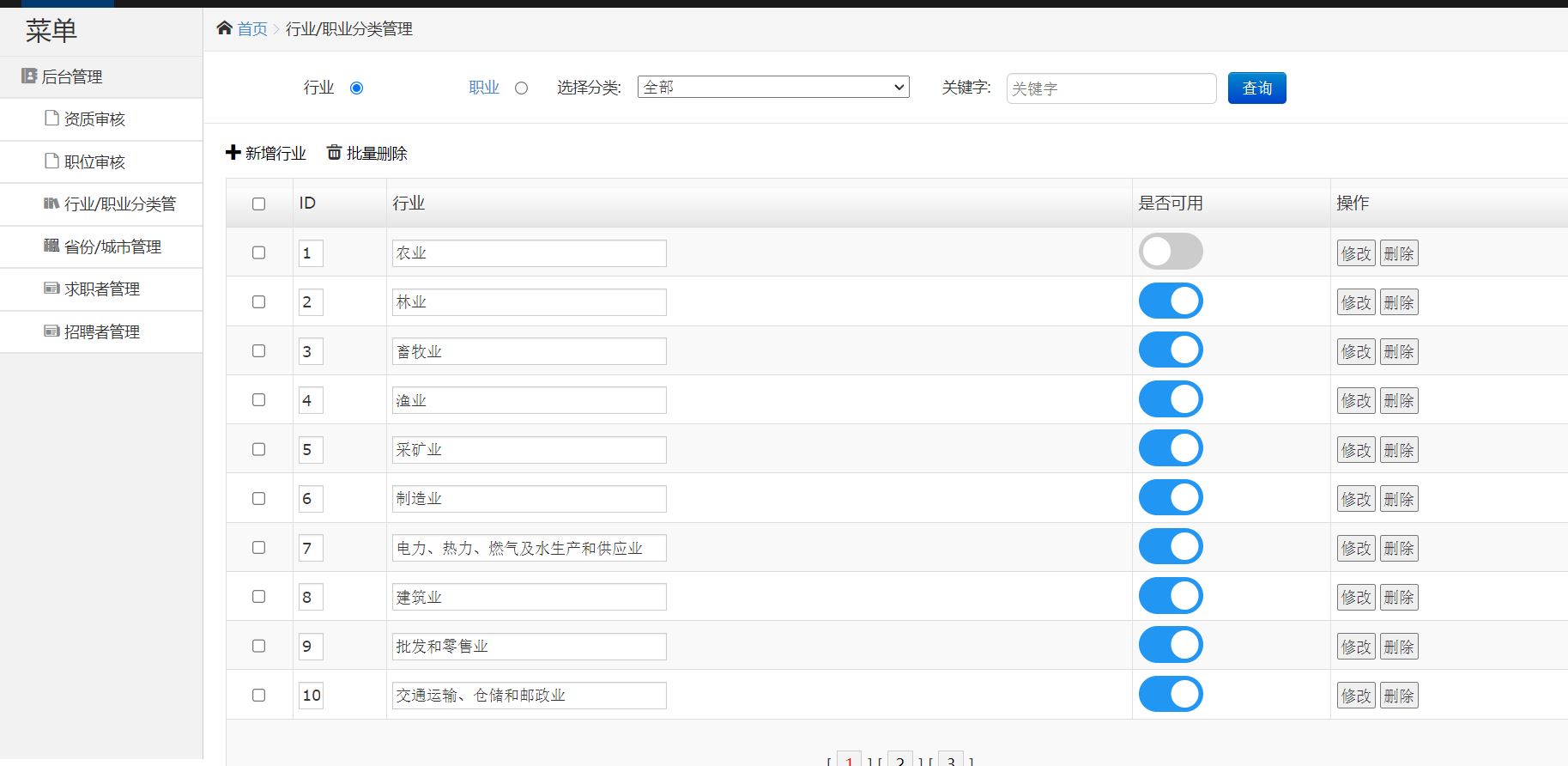Click the 电力、热力、燃气及水生产和供应业 name field
The width and height of the screenshot is (1568, 766).
pos(529,548)
